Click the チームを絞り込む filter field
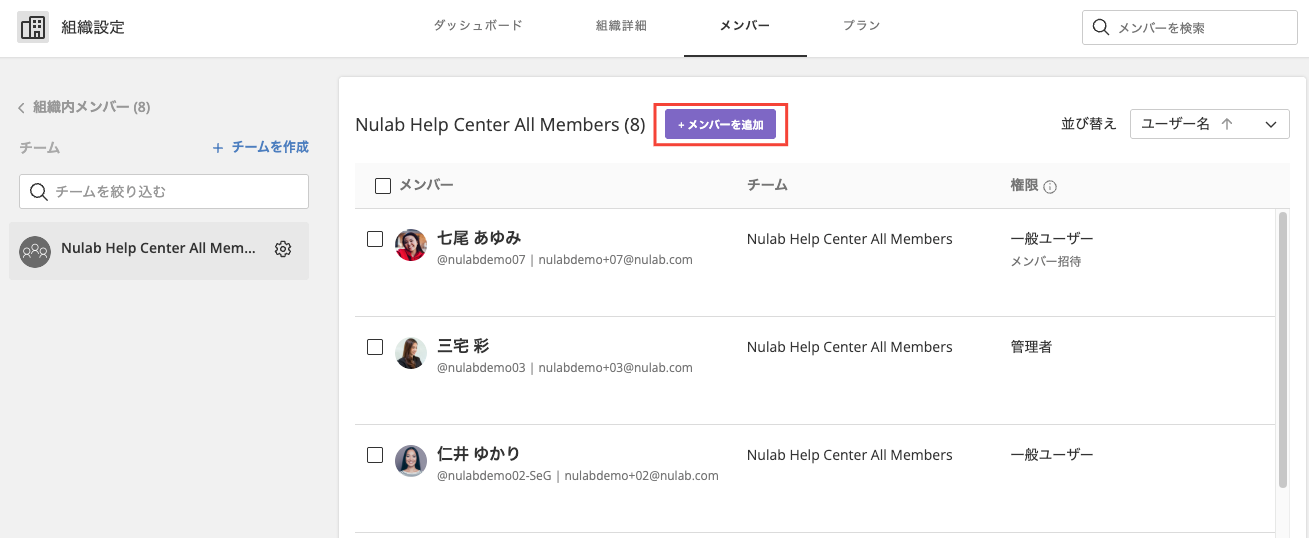Viewport: 1309px width, 538px height. pyautogui.click(x=164, y=192)
